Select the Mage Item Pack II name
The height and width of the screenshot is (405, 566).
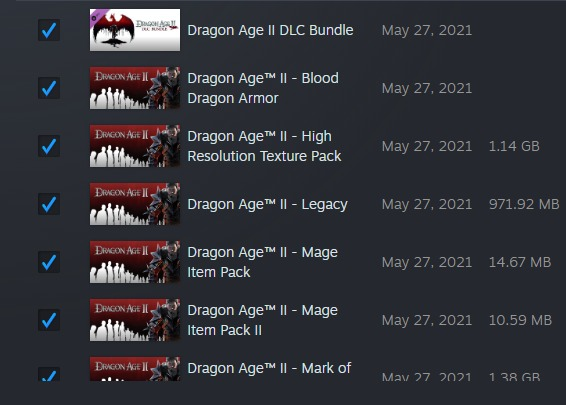(x=262, y=320)
